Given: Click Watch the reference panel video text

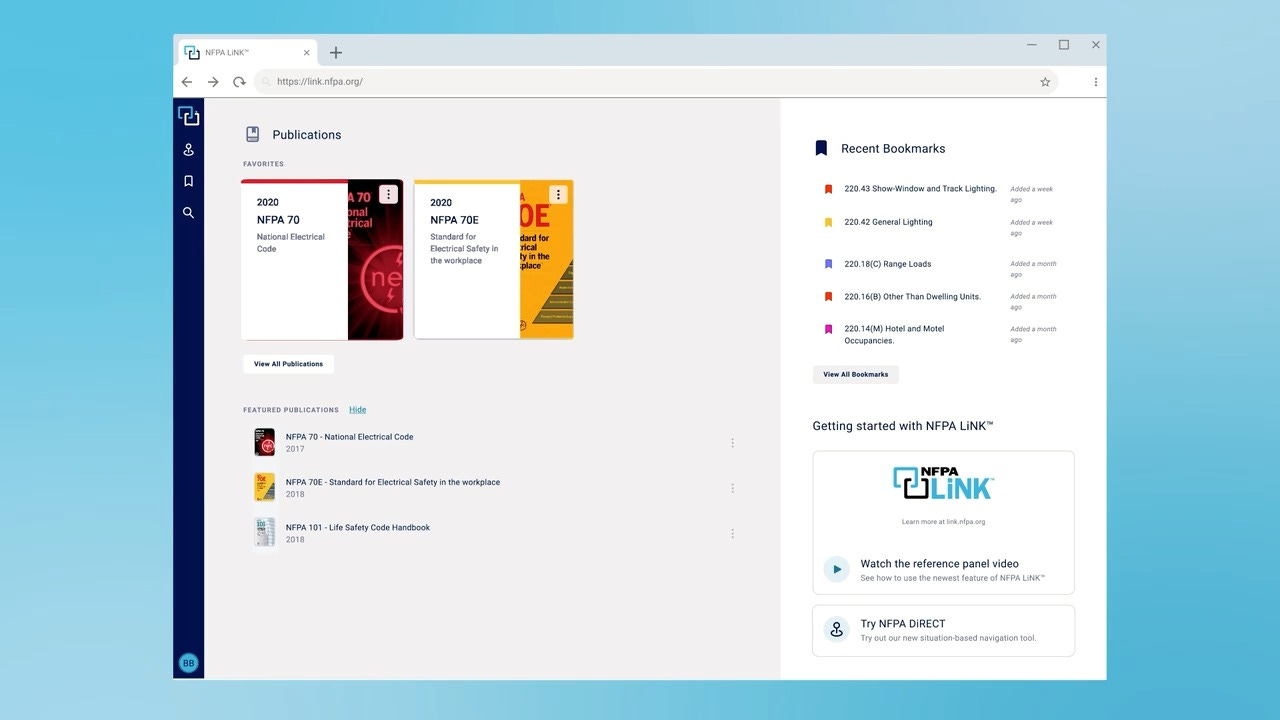Looking at the screenshot, I should click(939, 564).
